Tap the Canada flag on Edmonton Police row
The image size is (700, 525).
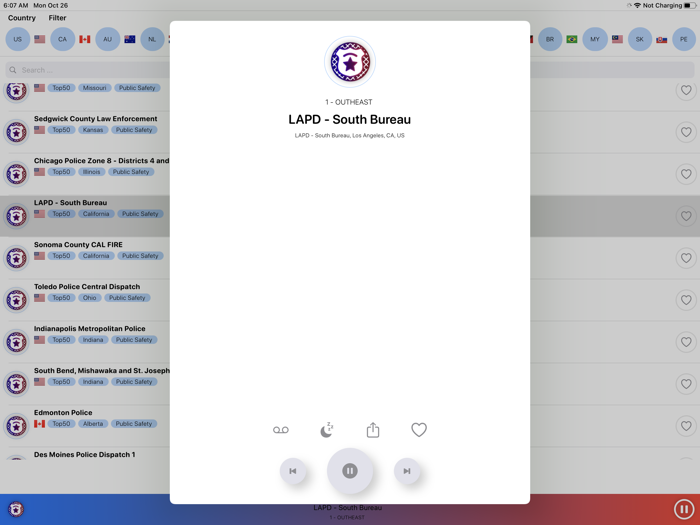40,424
